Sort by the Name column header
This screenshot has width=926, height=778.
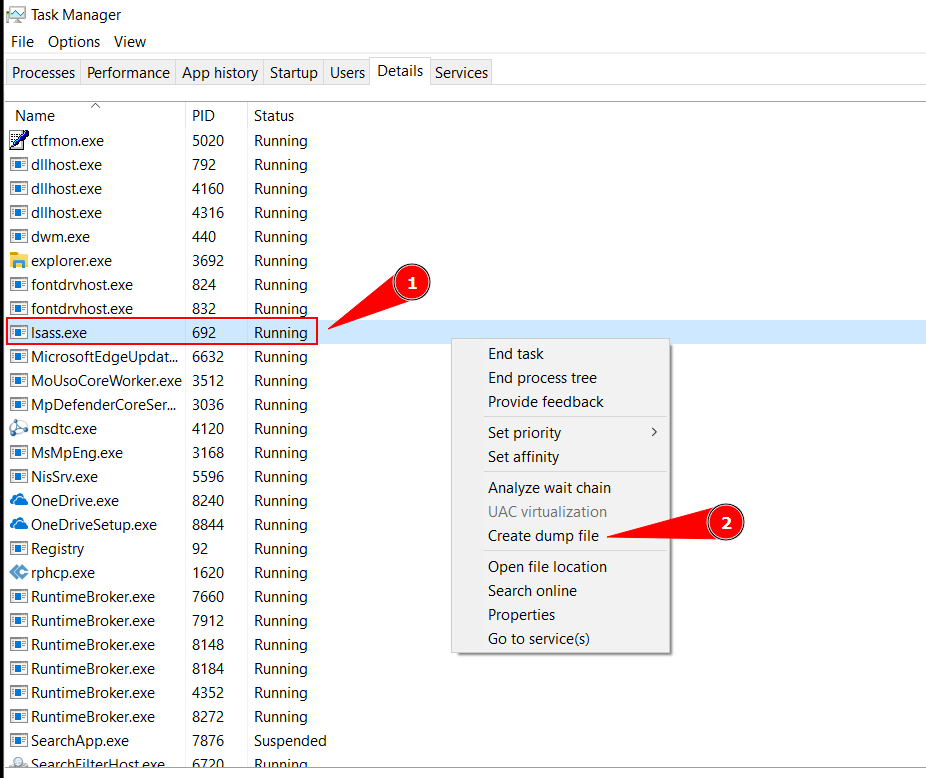94,115
